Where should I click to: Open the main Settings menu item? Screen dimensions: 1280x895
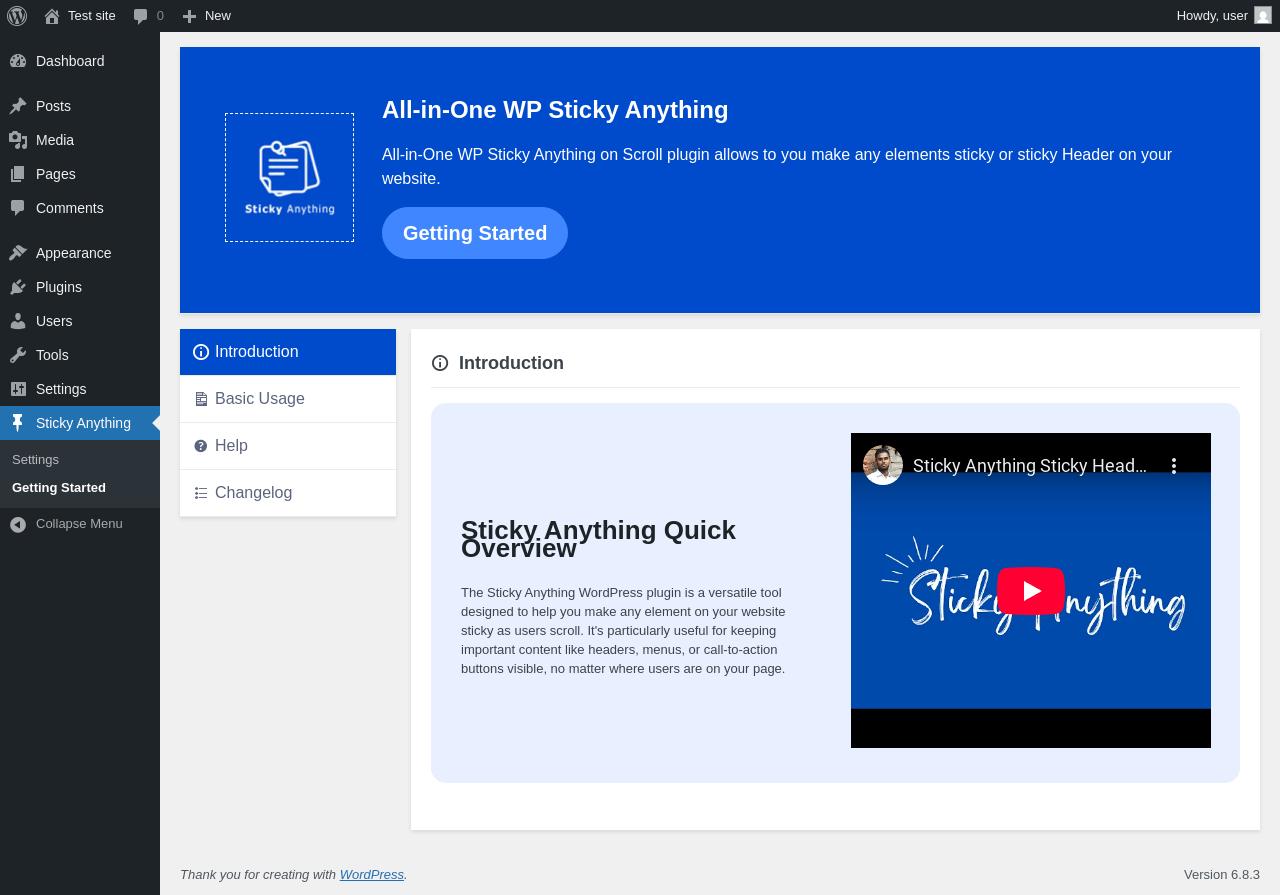(80, 389)
